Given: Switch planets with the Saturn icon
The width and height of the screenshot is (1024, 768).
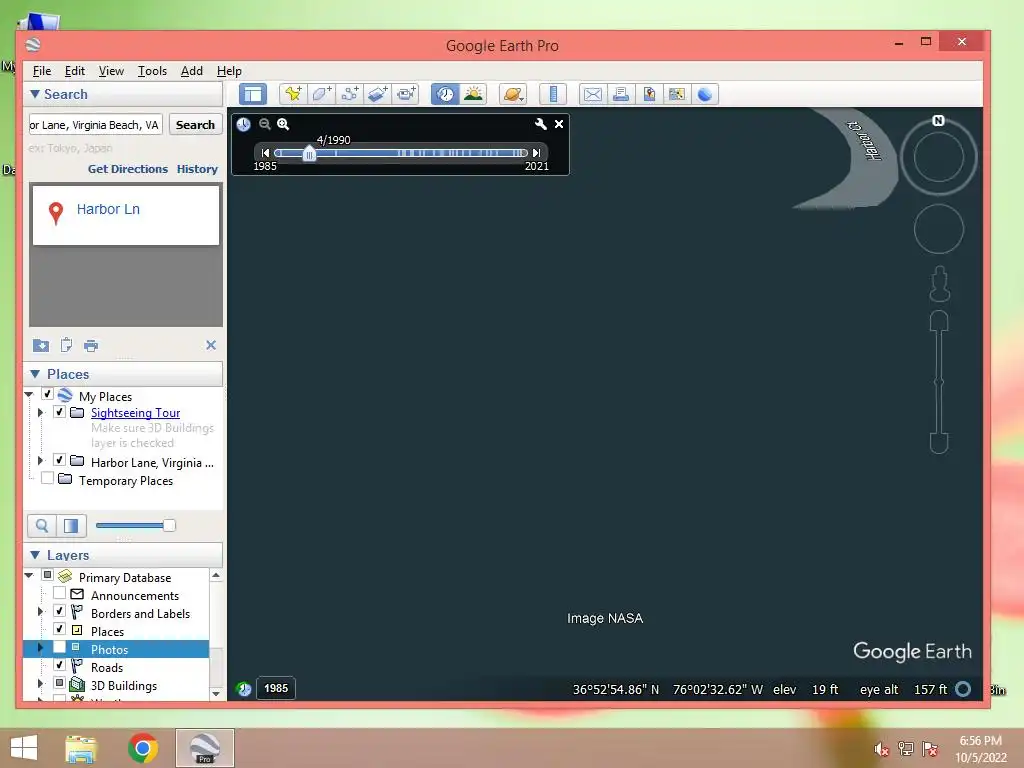Looking at the screenshot, I should 513,94.
